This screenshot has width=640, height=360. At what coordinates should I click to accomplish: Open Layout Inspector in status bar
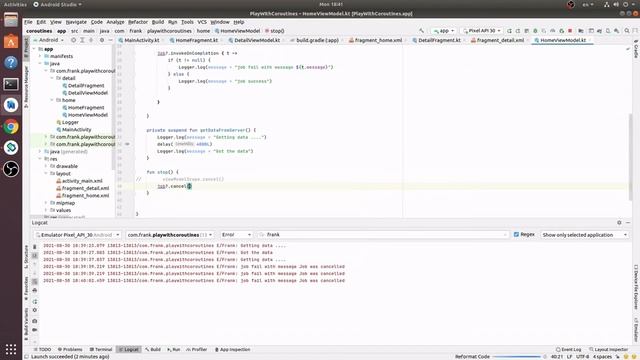tap(608, 349)
